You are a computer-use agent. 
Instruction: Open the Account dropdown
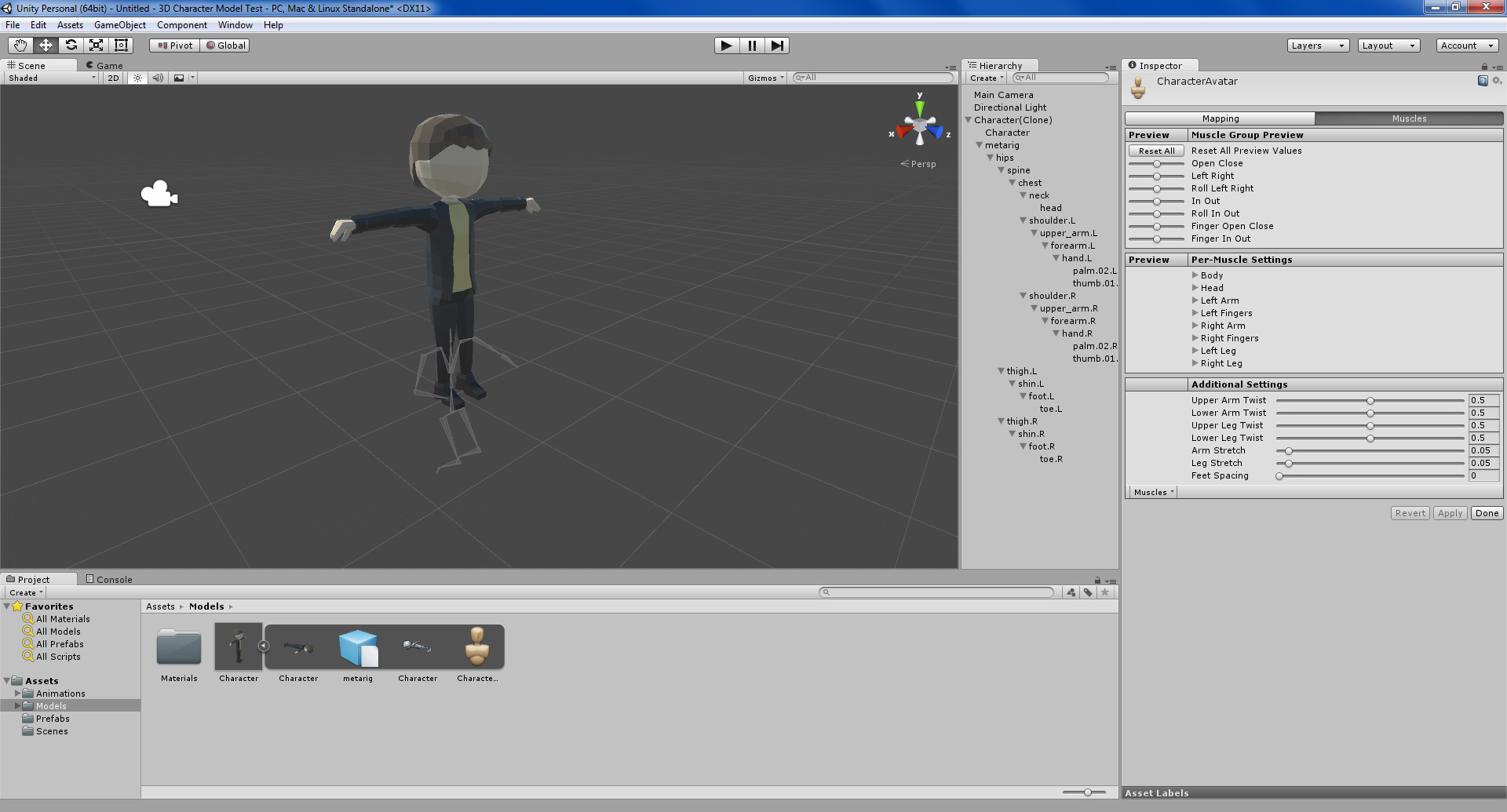click(x=1468, y=46)
